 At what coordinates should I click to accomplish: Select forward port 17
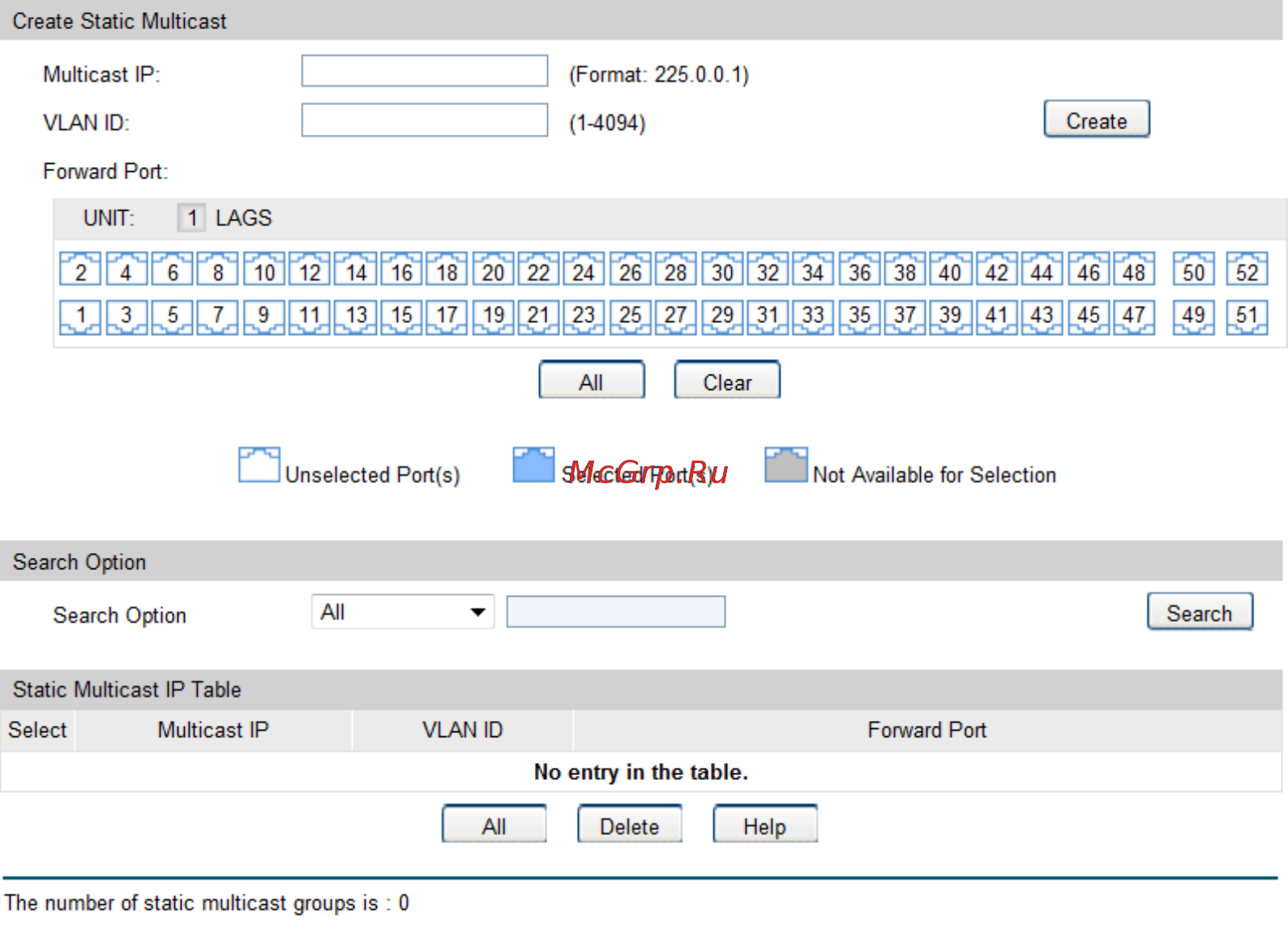447,317
